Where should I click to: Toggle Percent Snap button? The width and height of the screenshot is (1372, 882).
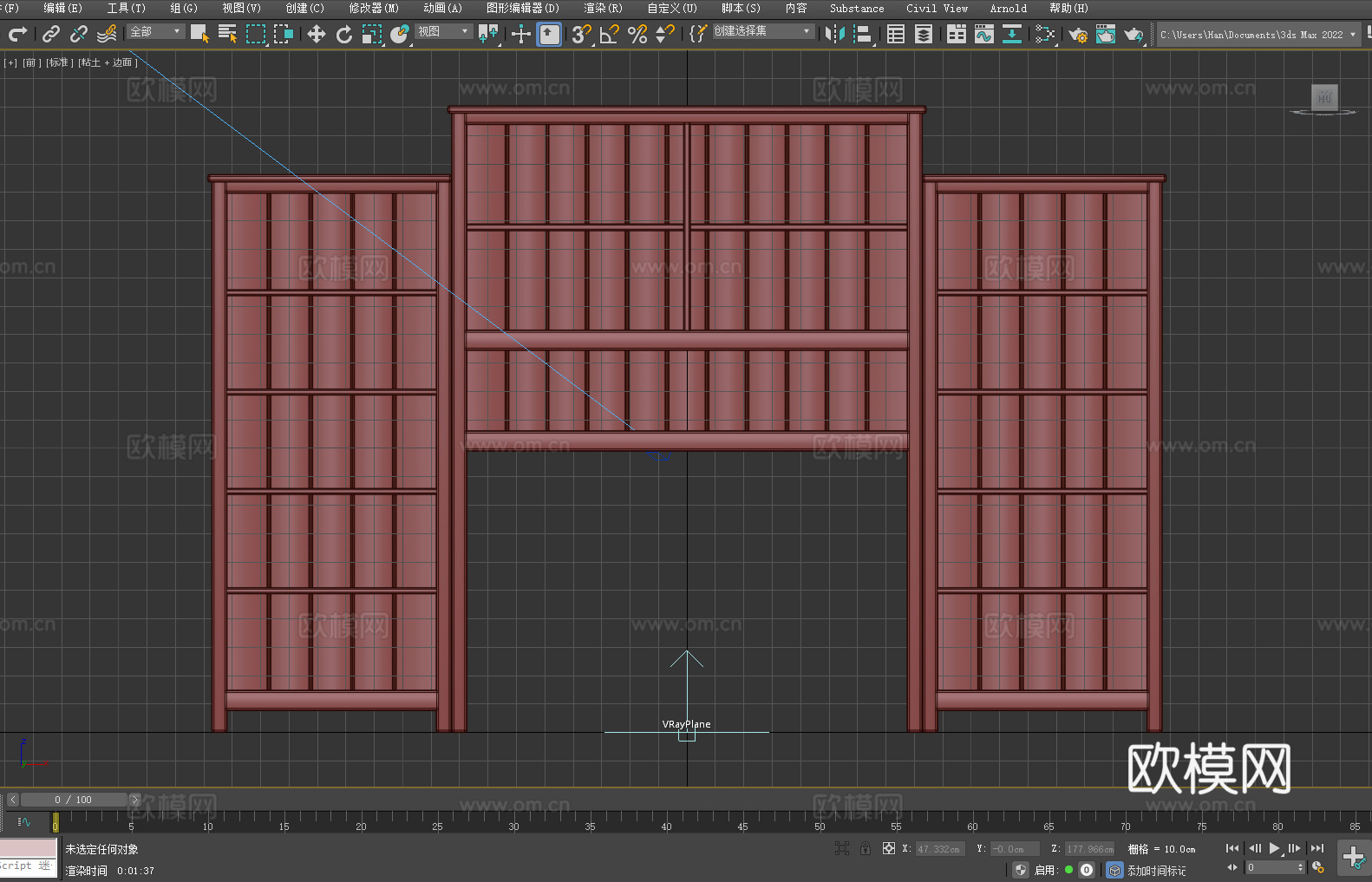point(637,34)
